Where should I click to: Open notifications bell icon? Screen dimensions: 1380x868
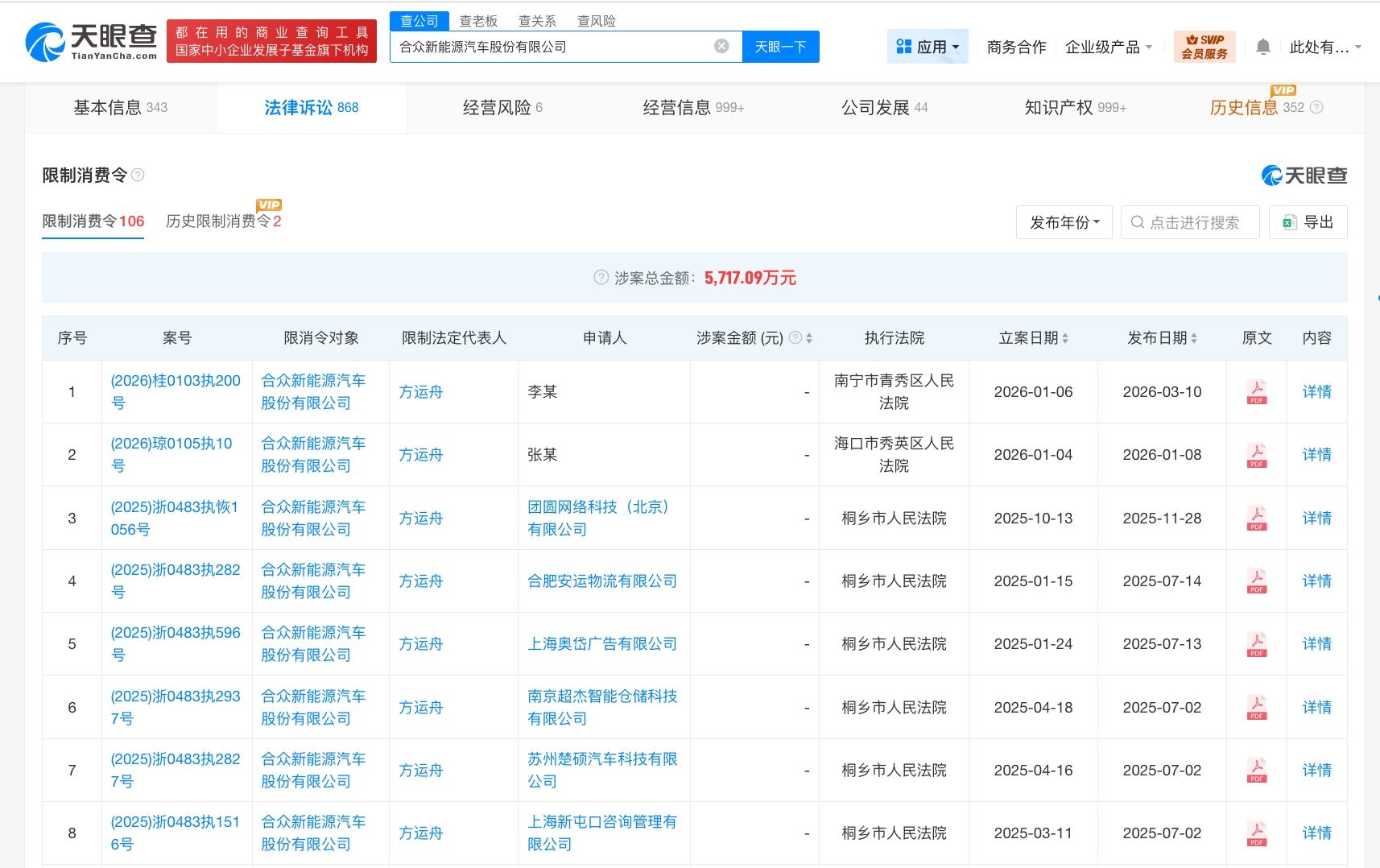point(1262,48)
